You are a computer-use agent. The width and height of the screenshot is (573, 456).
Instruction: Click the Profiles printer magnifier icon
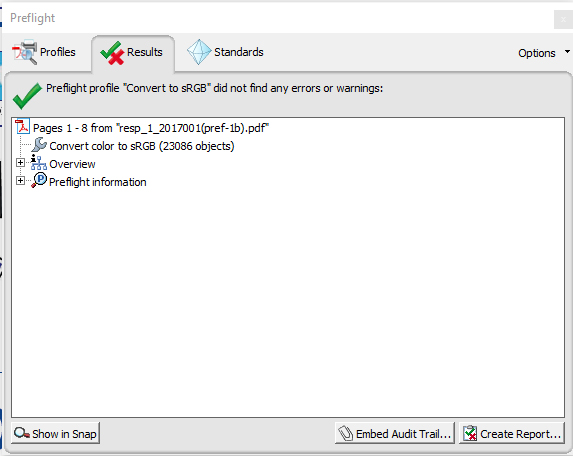click(x=24, y=52)
